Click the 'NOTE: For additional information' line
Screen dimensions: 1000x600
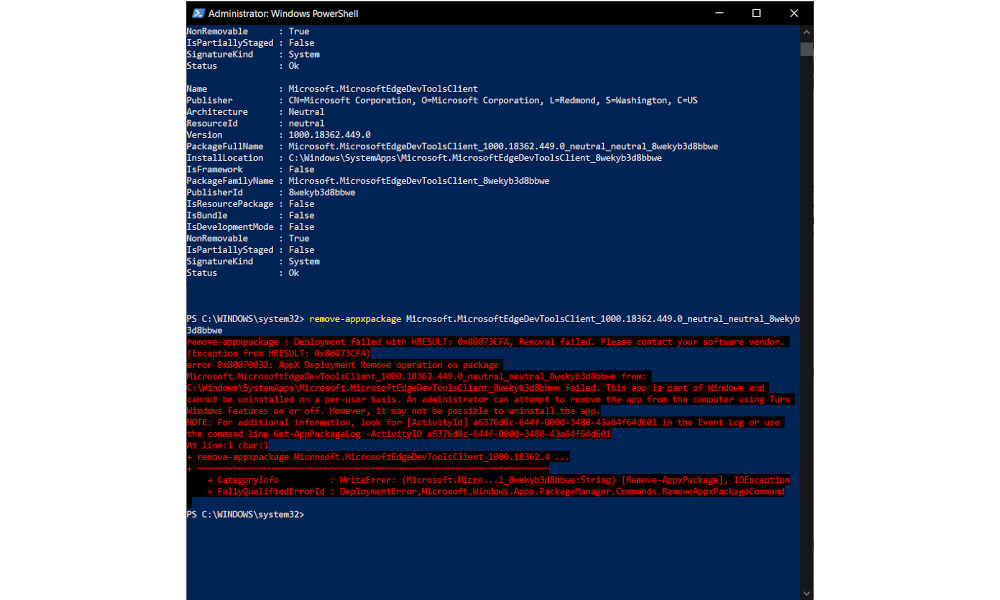(483, 422)
